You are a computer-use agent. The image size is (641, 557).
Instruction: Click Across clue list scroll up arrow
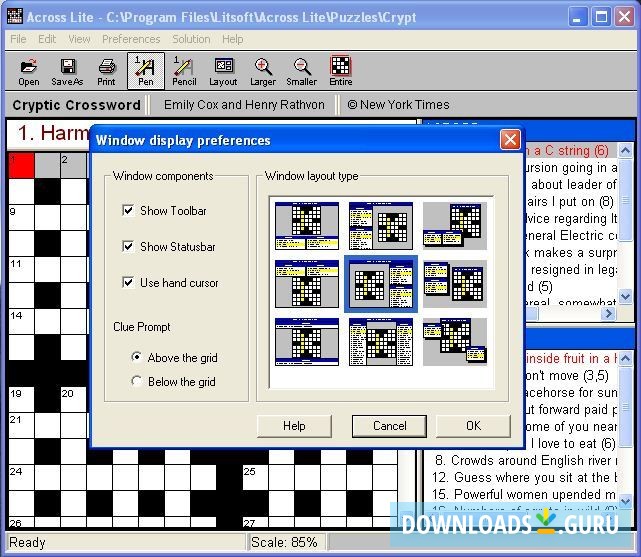(x=625, y=150)
